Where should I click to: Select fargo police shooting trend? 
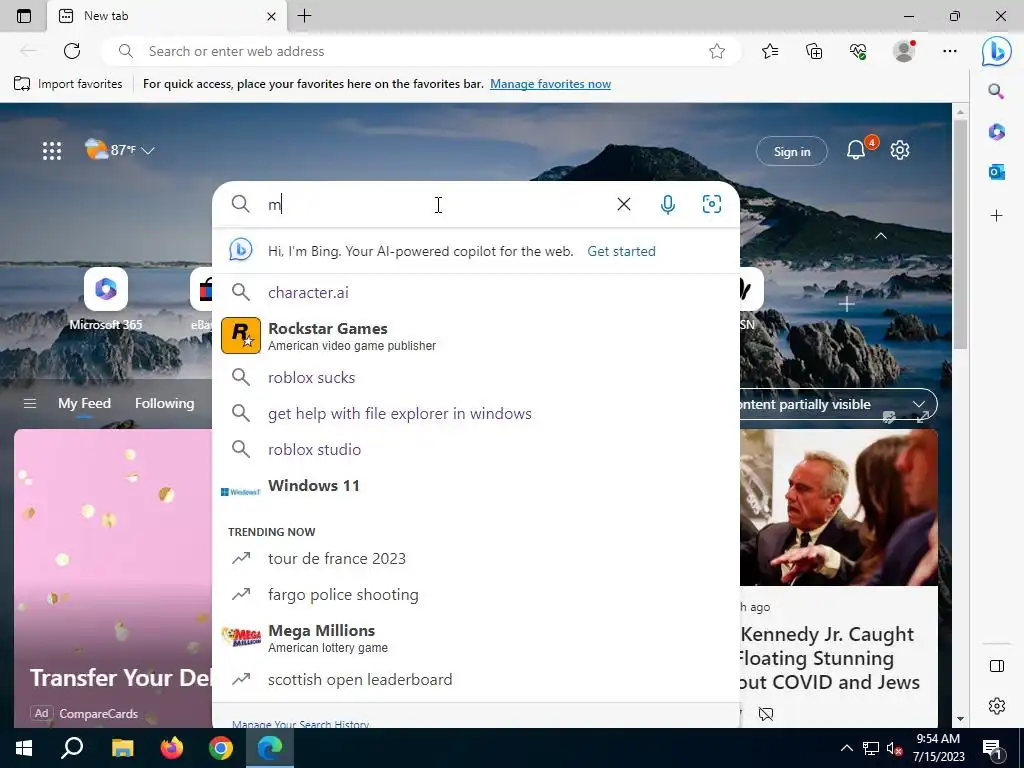click(x=476, y=594)
